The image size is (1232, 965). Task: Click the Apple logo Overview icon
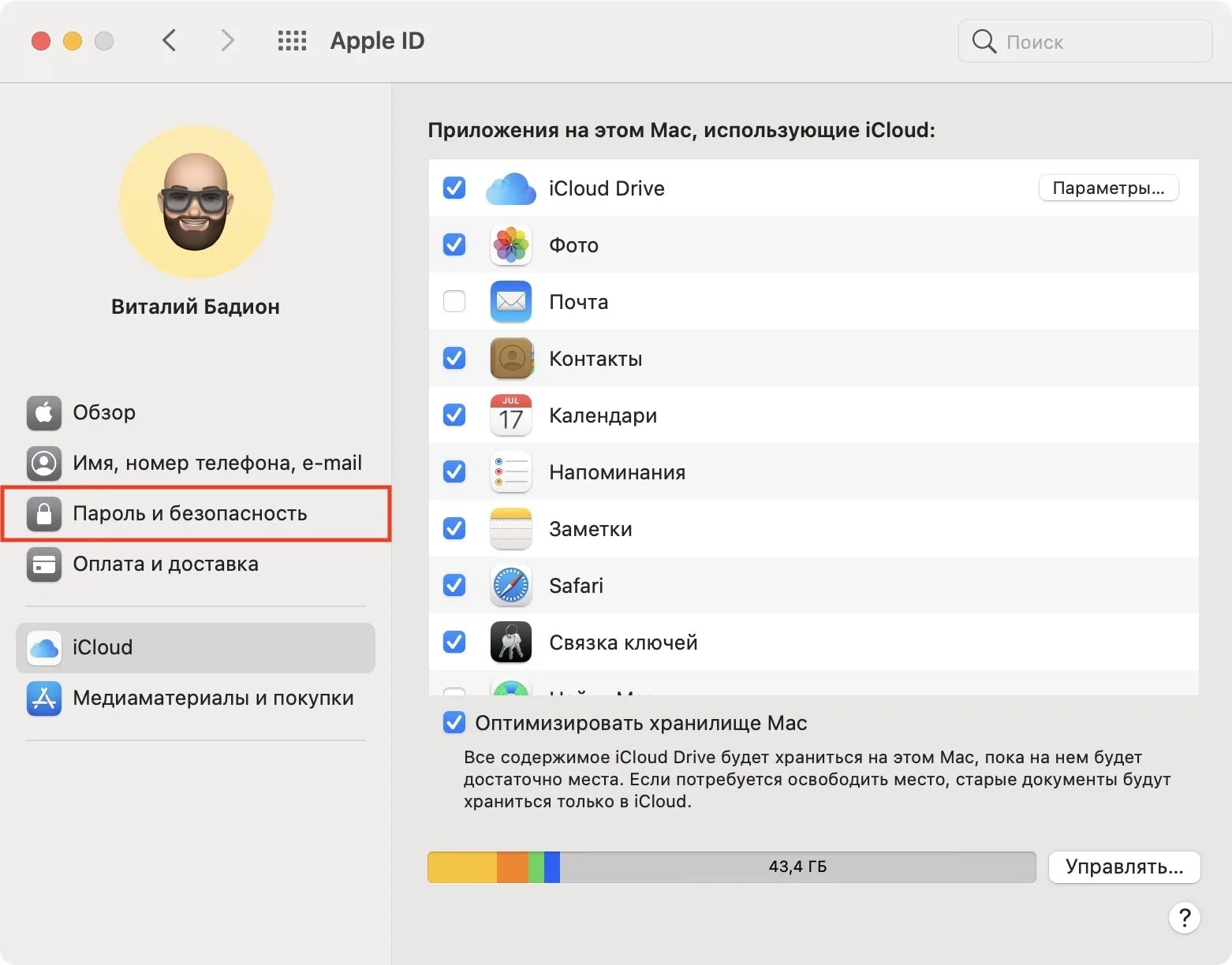coord(44,412)
